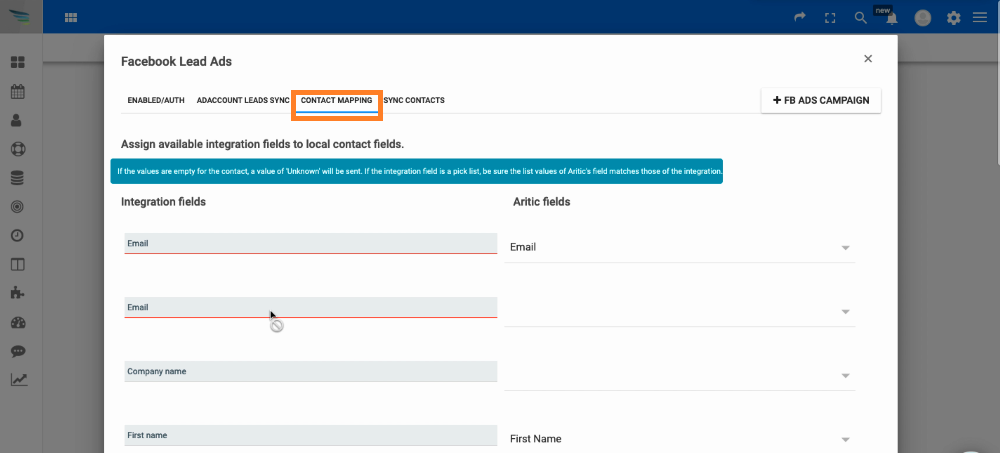Image resolution: width=1000 pixels, height=453 pixels.
Task: Open empty Aritic dropdown beside second Email
Action: pyautogui.click(x=679, y=311)
